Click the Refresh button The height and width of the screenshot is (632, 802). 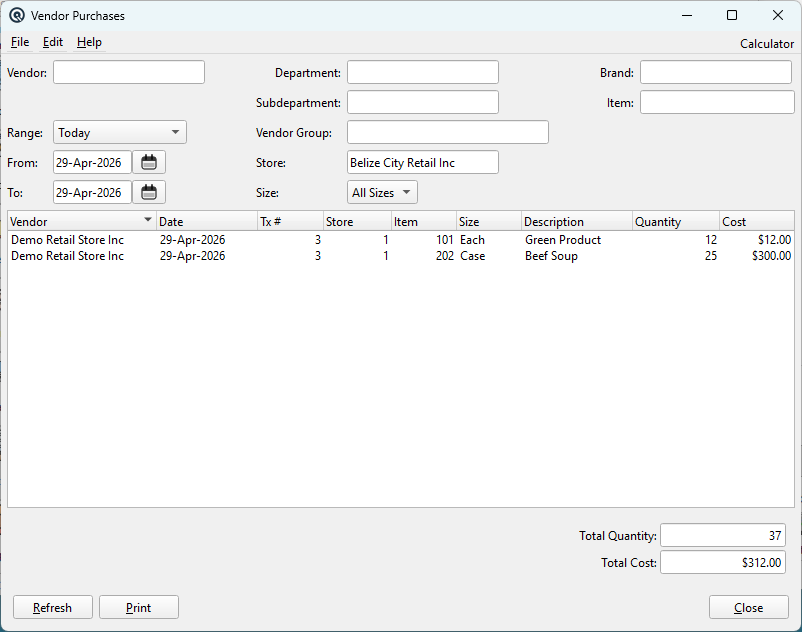(53, 607)
